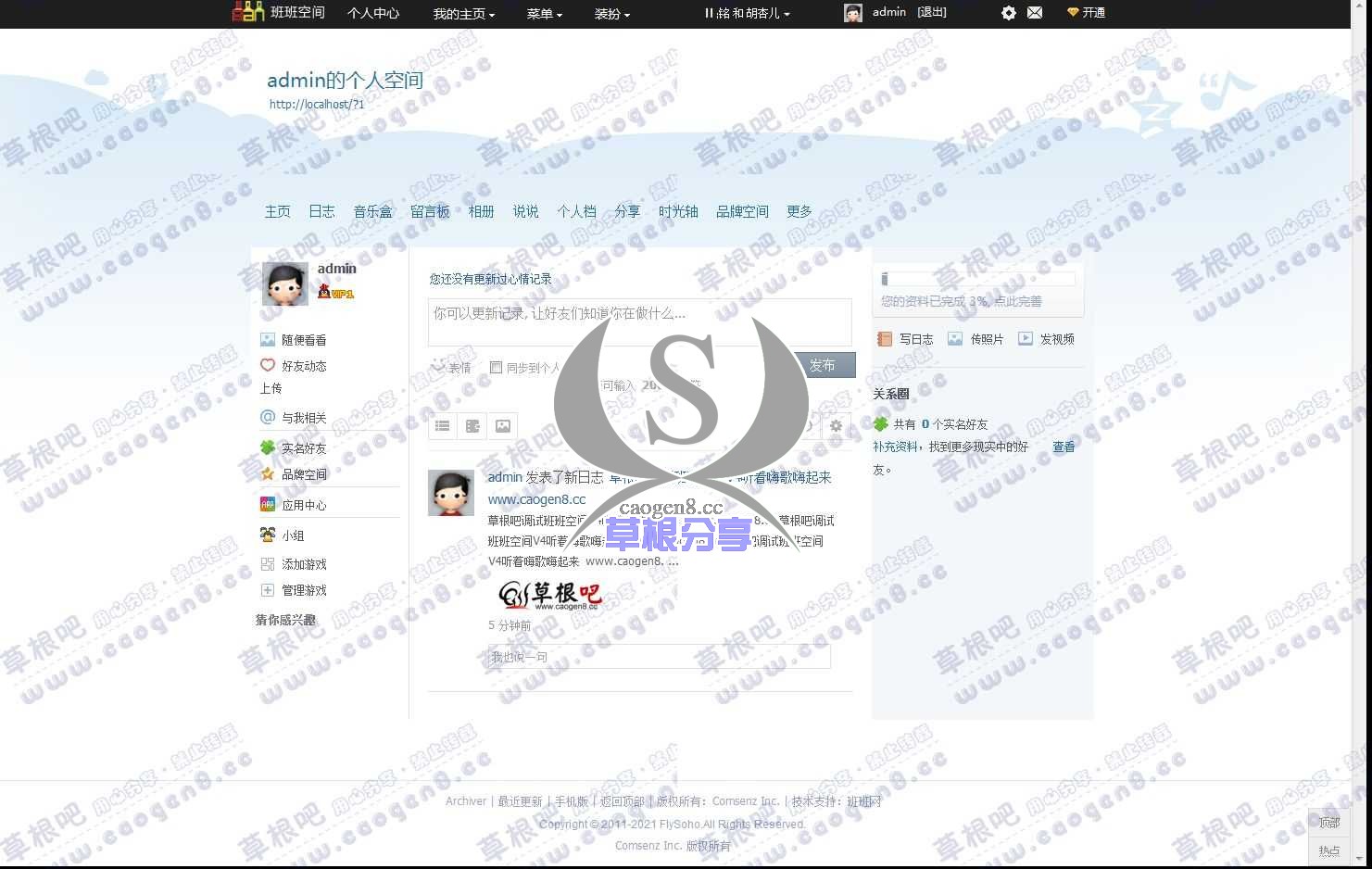Expand the 装扮 dropdown in top bar
1372x869 pixels.
[x=611, y=14]
